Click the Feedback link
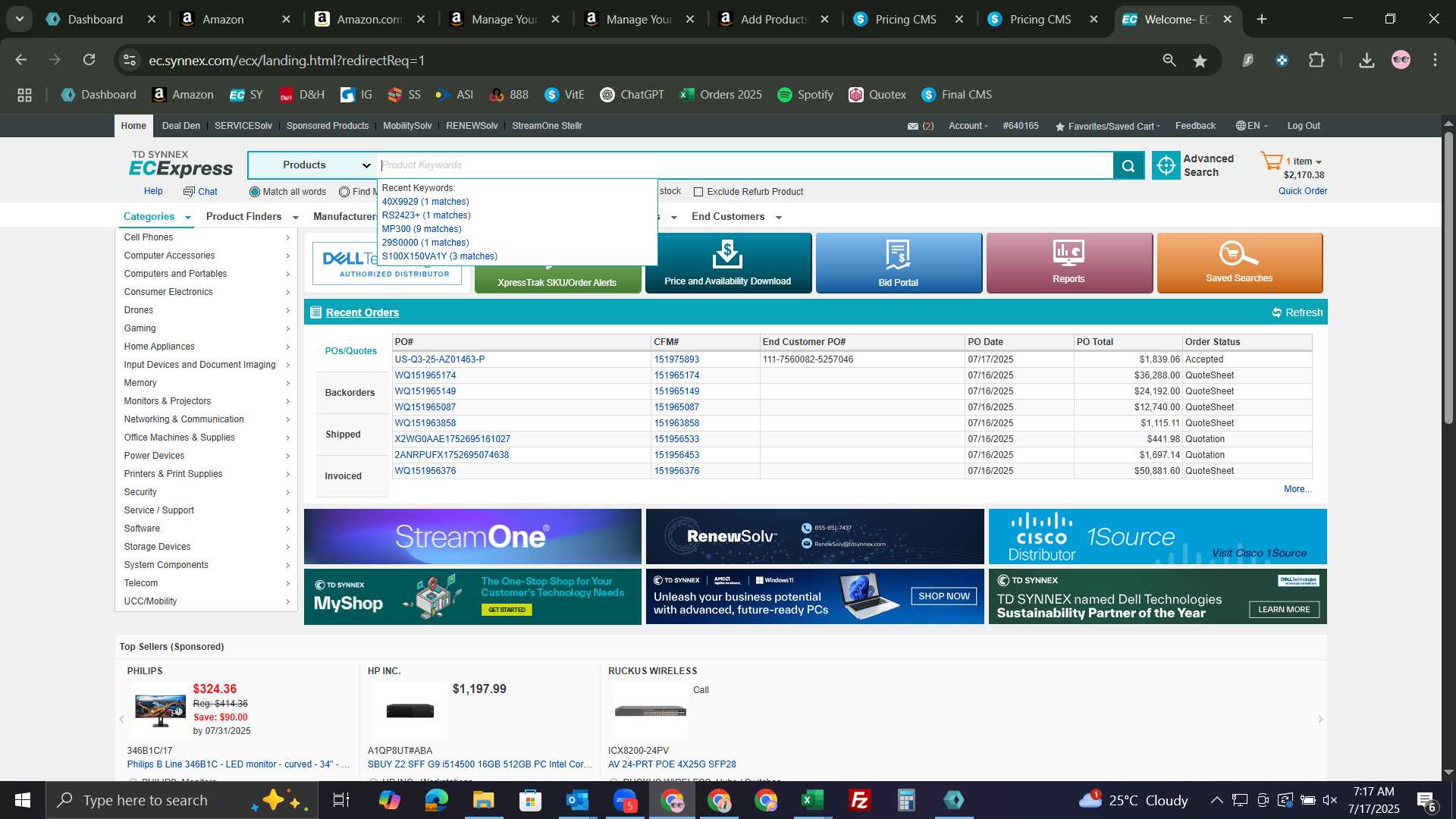Viewport: 1456px width, 819px height. pos(1195,126)
